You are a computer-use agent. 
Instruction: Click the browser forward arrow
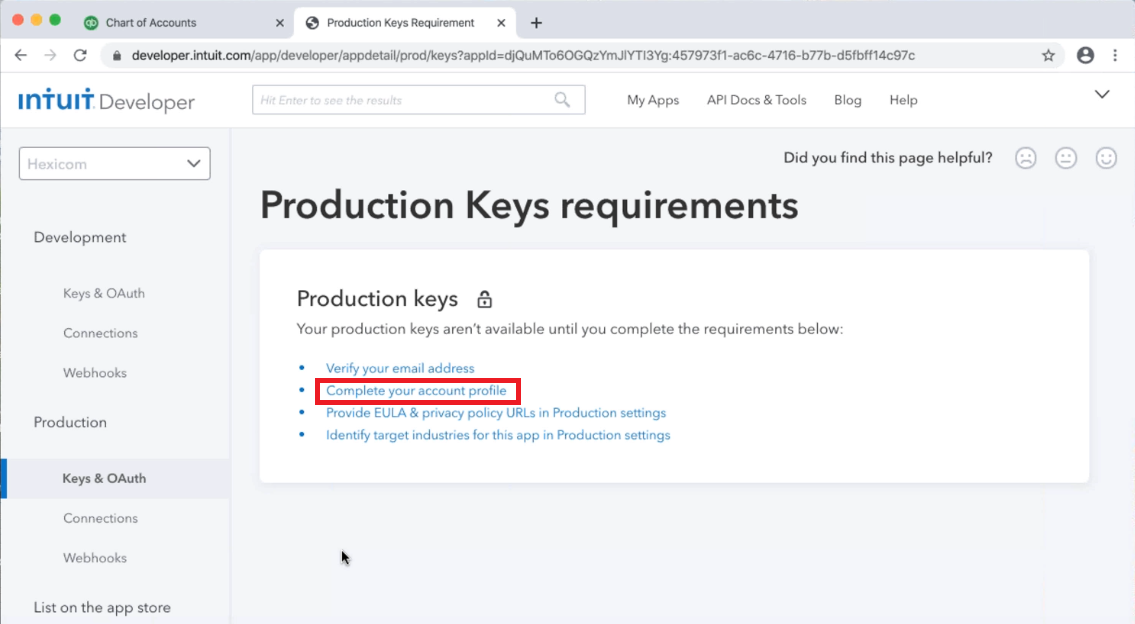click(50, 55)
